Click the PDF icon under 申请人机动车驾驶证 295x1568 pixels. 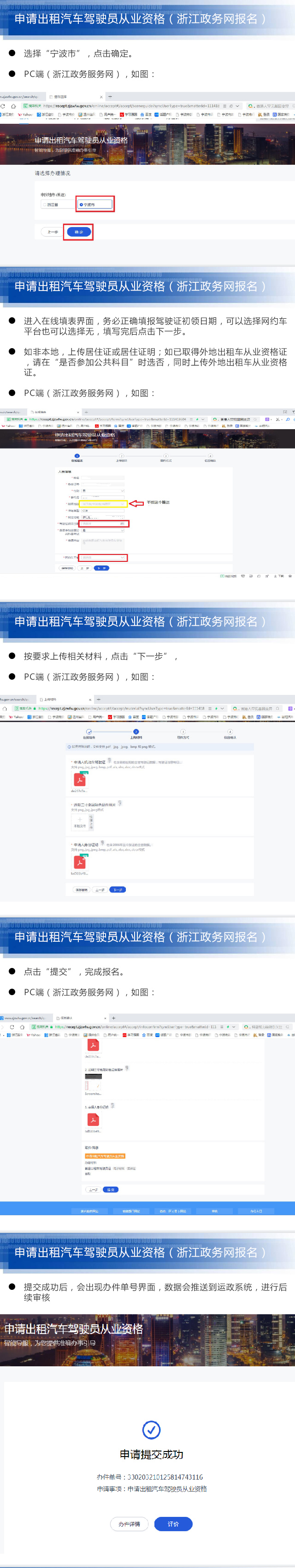click(80, 779)
